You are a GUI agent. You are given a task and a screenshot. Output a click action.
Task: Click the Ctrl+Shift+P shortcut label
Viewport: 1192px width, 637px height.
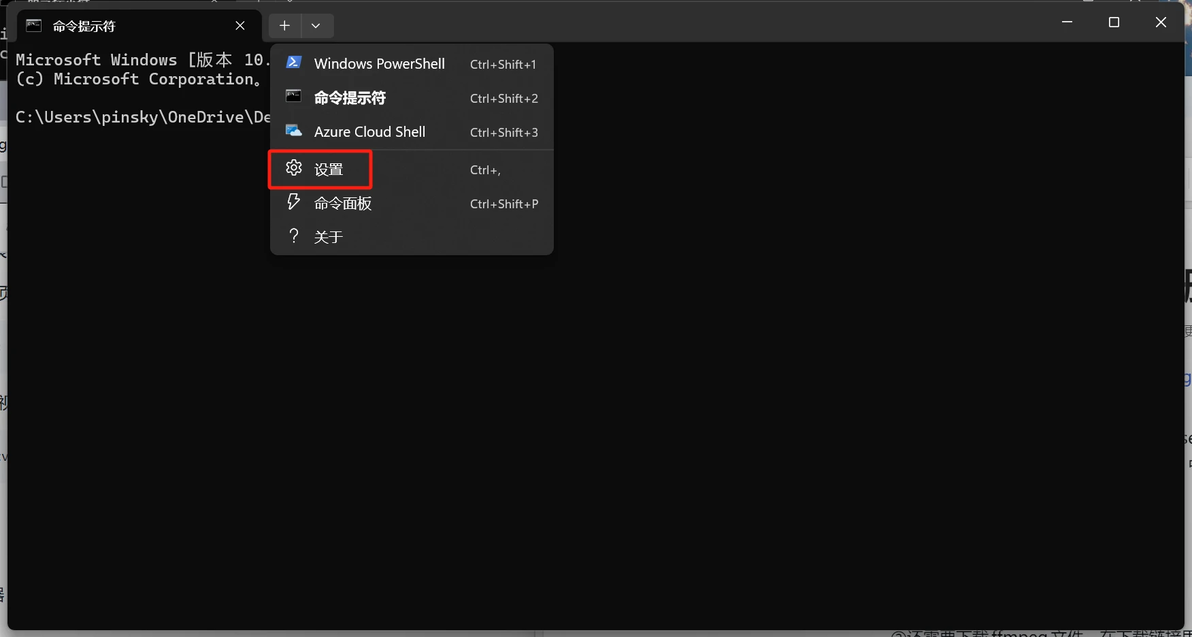504,204
